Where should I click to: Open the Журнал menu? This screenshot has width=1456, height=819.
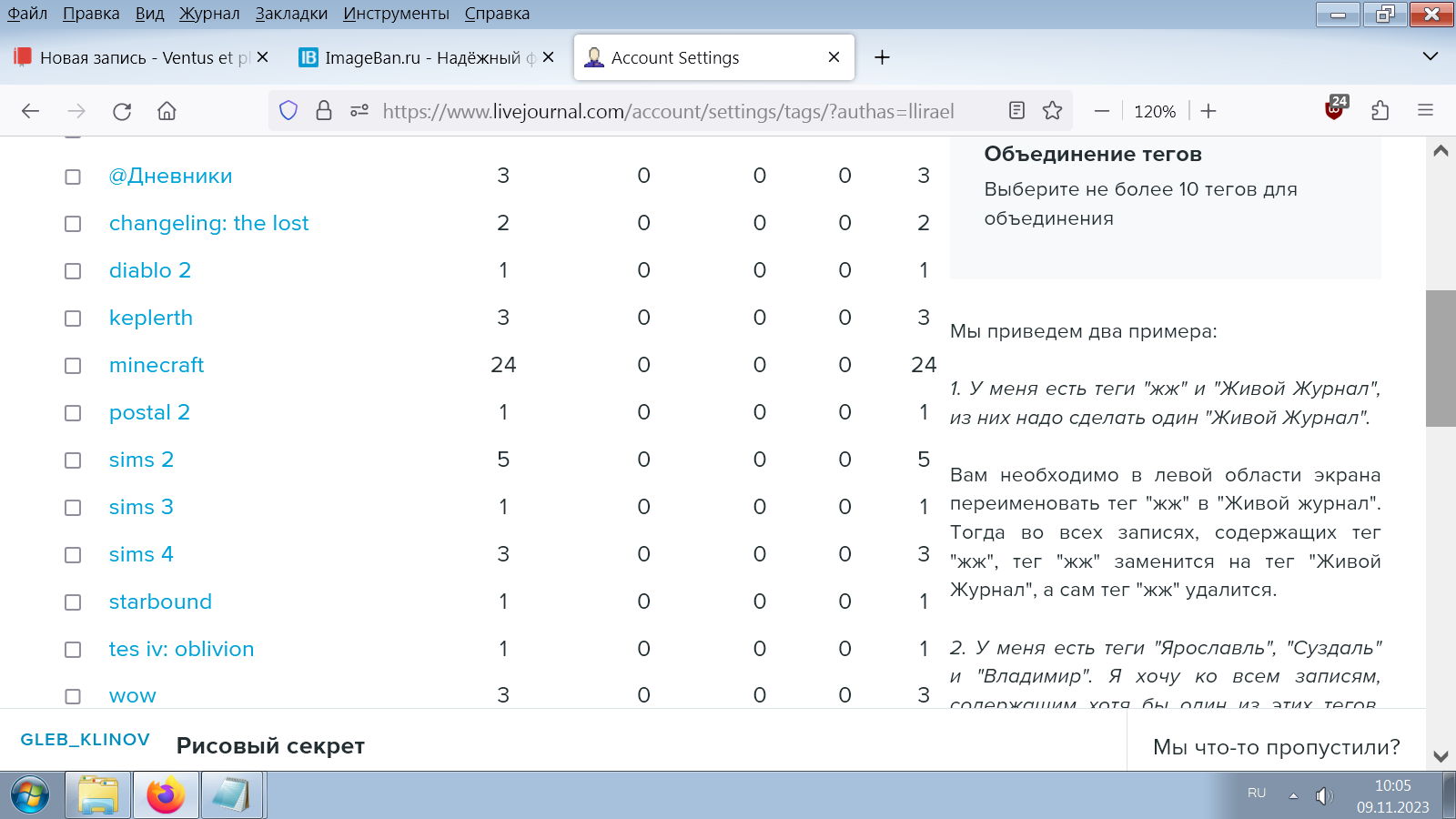tap(209, 14)
